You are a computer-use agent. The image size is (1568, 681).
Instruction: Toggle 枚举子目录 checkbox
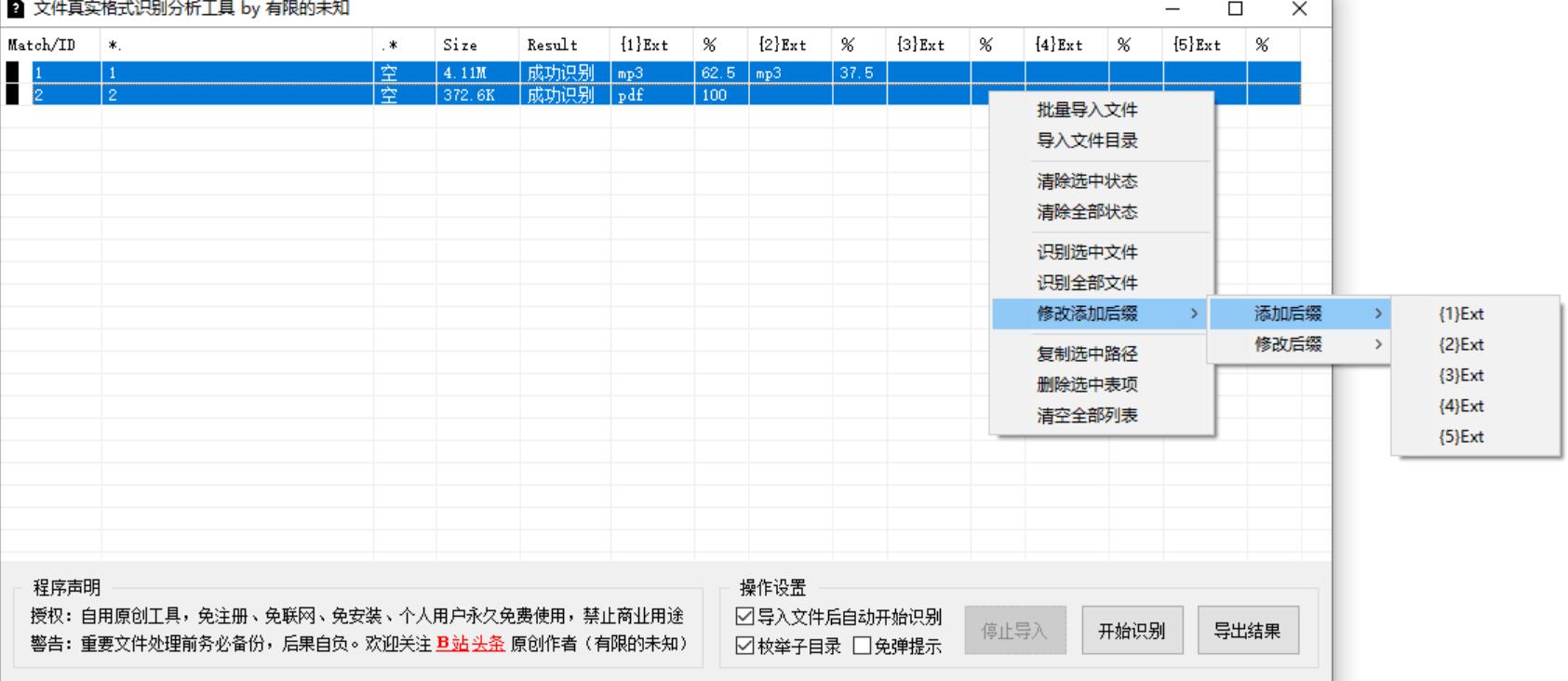[744, 646]
